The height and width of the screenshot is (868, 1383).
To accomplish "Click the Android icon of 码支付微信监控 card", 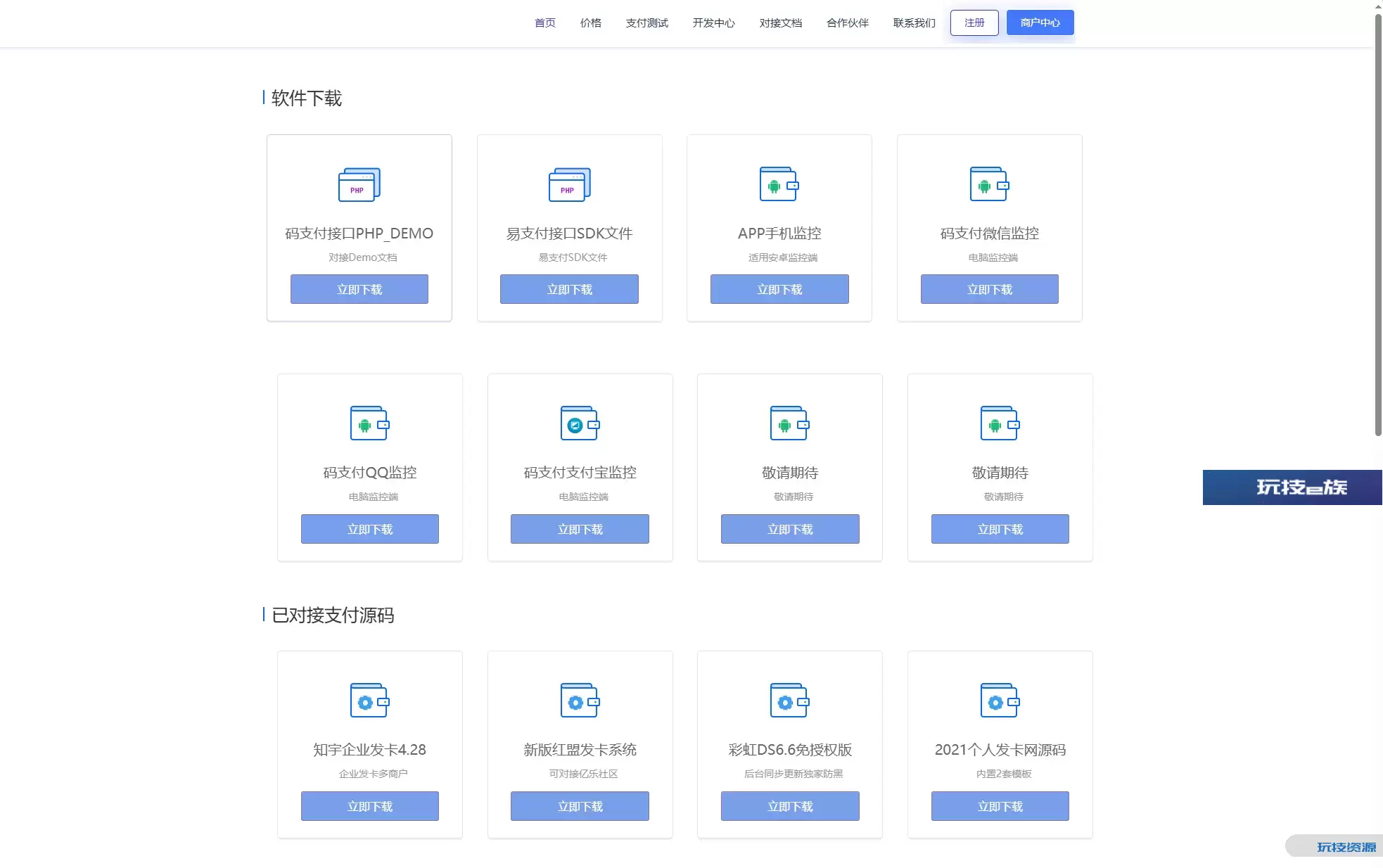I will tap(989, 184).
